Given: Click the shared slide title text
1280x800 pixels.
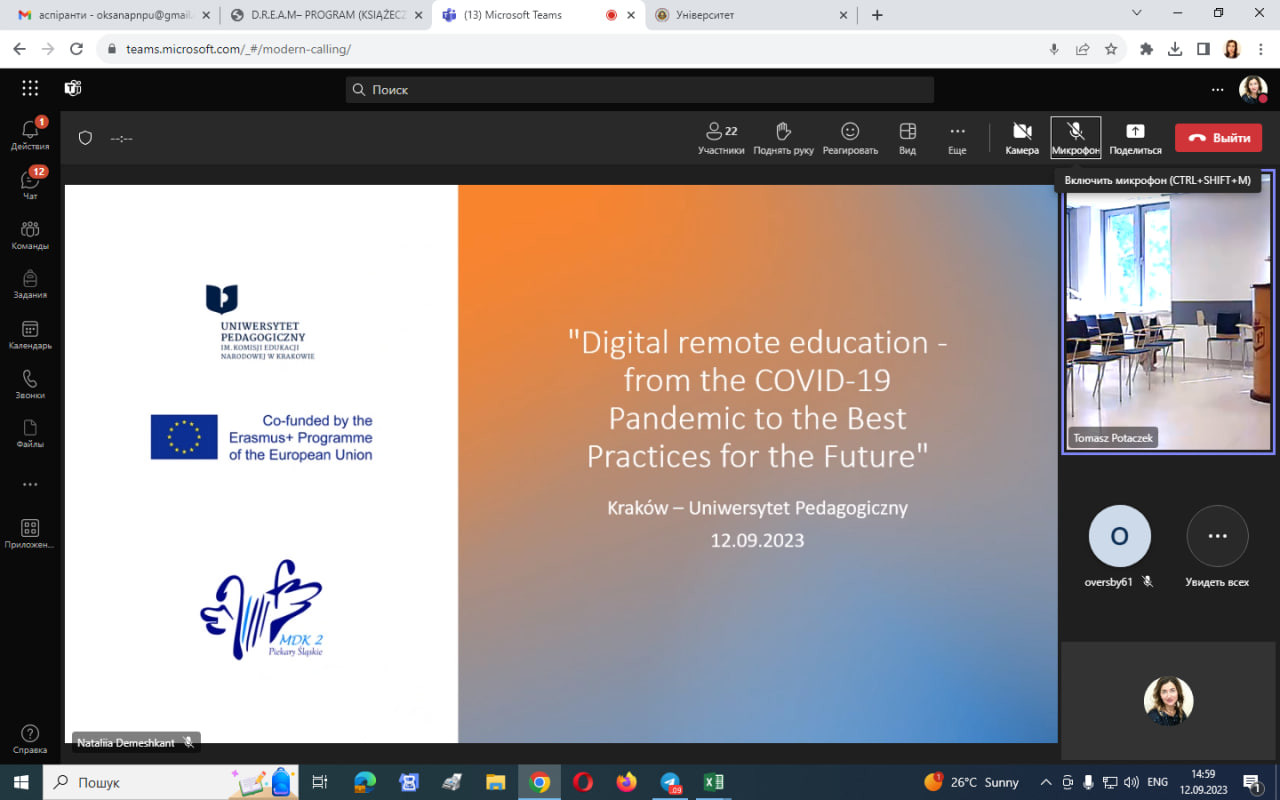Looking at the screenshot, I should tap(757, 399).
